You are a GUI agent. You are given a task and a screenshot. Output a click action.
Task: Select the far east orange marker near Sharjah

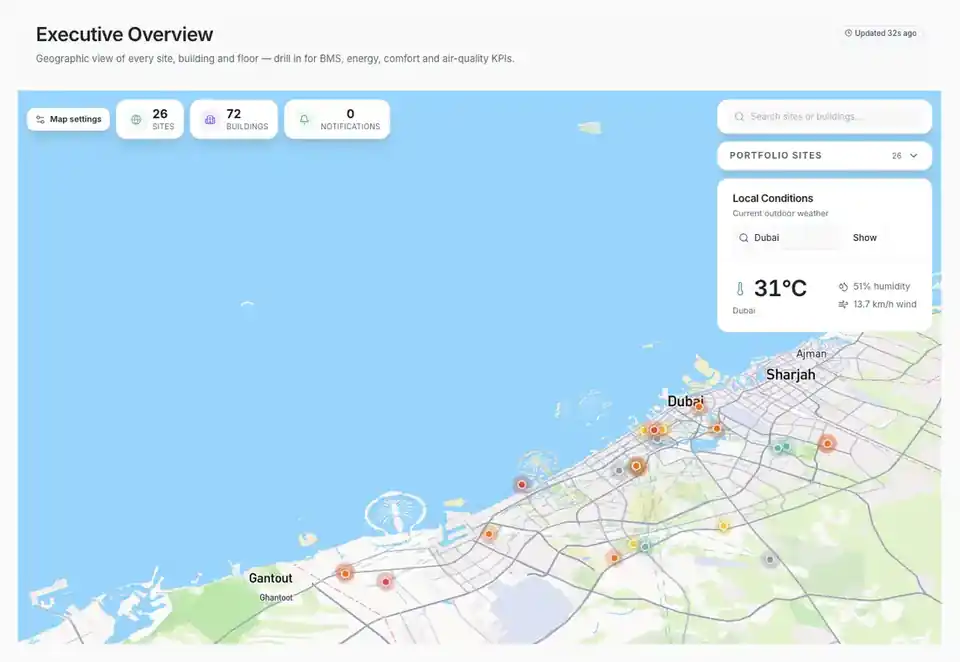[x=827, y=443]
